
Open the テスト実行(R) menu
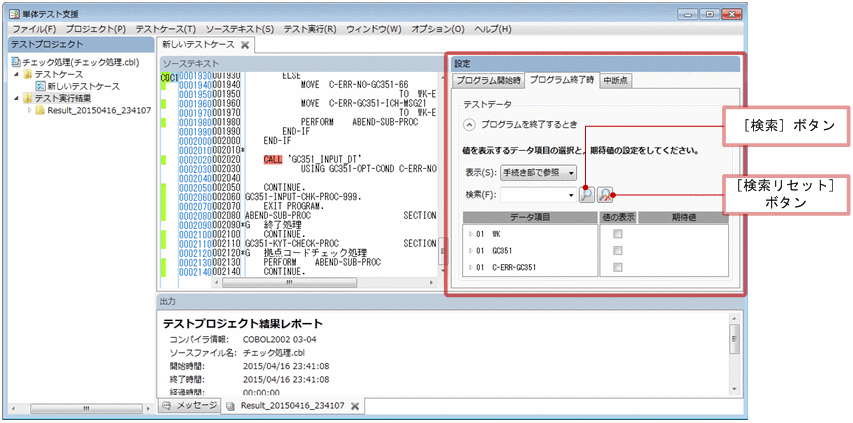click(x=310, y=29)
